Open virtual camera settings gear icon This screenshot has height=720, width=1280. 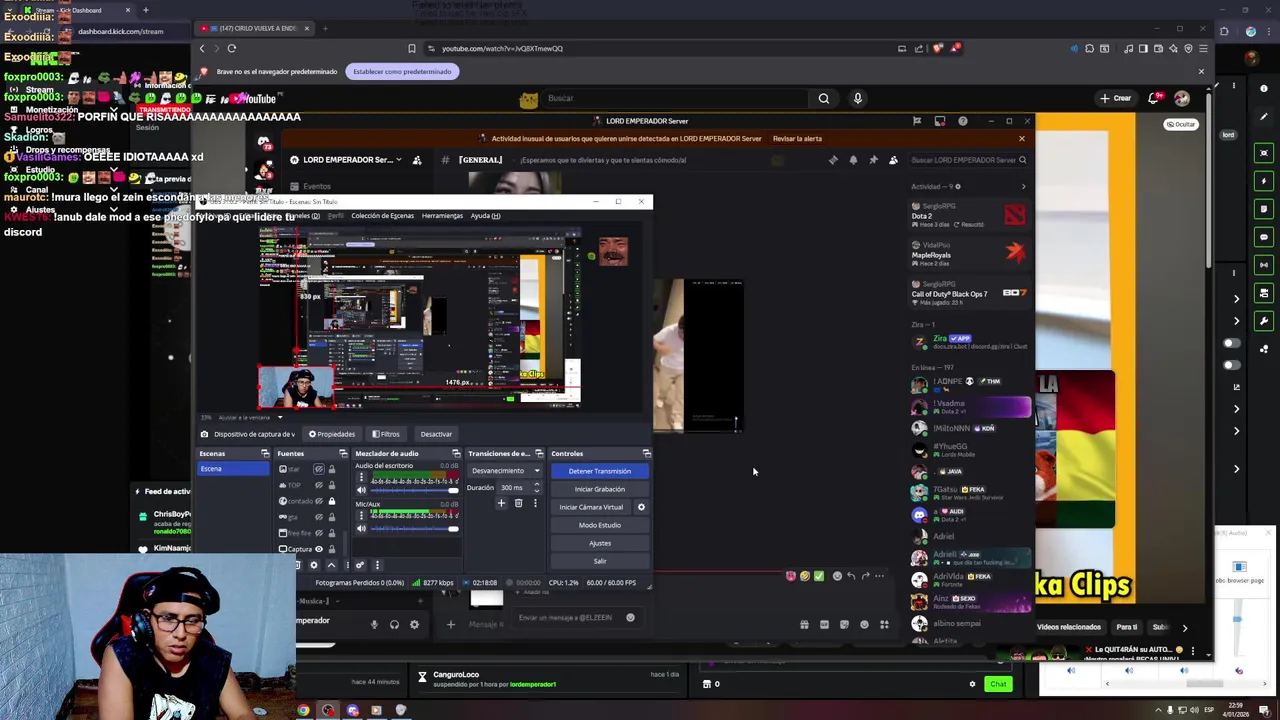641,507
